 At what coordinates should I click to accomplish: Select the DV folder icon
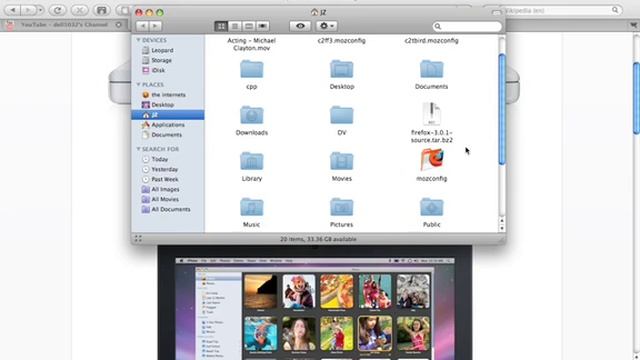click(342, 115)
